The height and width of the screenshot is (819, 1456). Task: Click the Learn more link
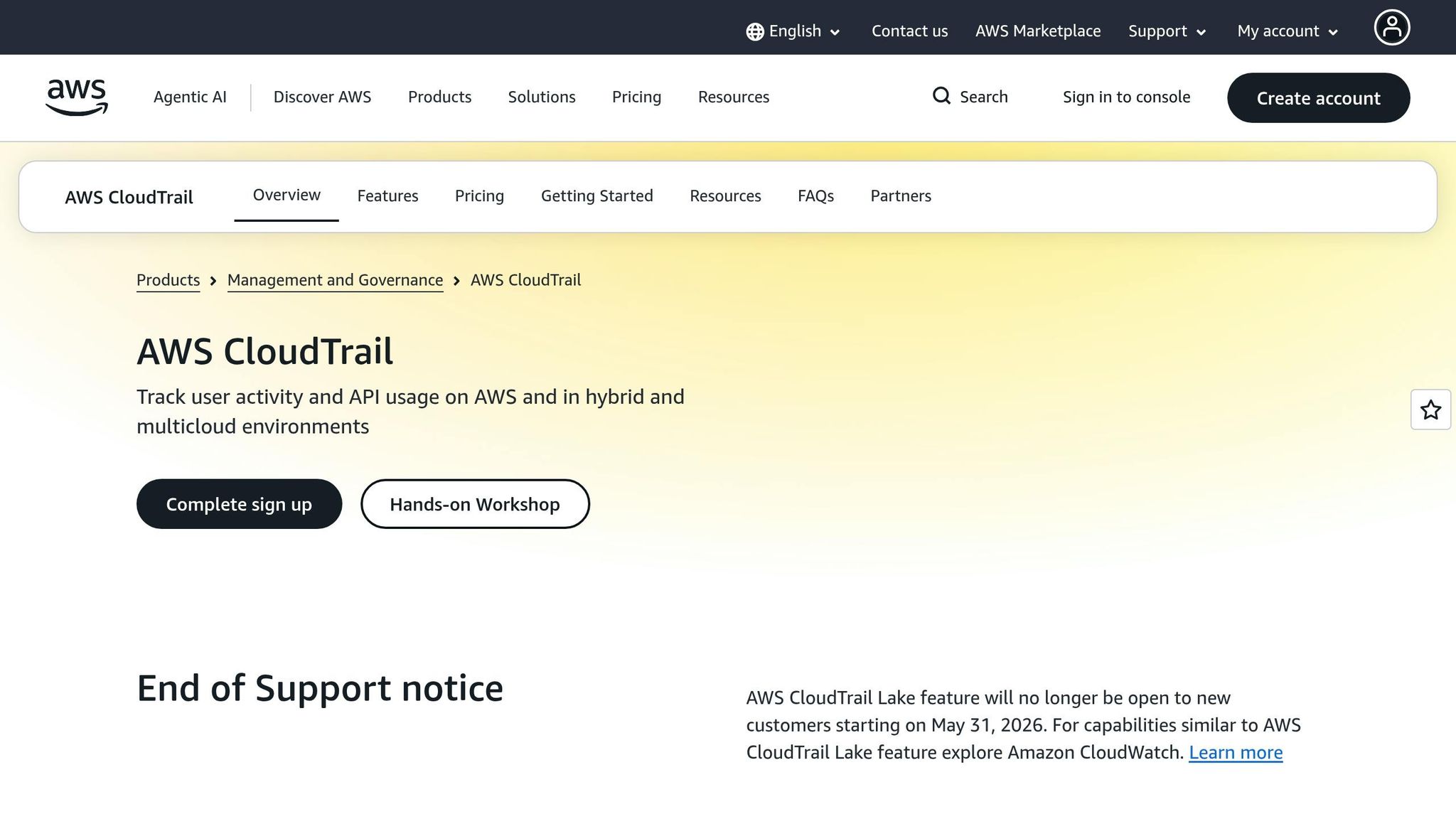(1236, 752)
